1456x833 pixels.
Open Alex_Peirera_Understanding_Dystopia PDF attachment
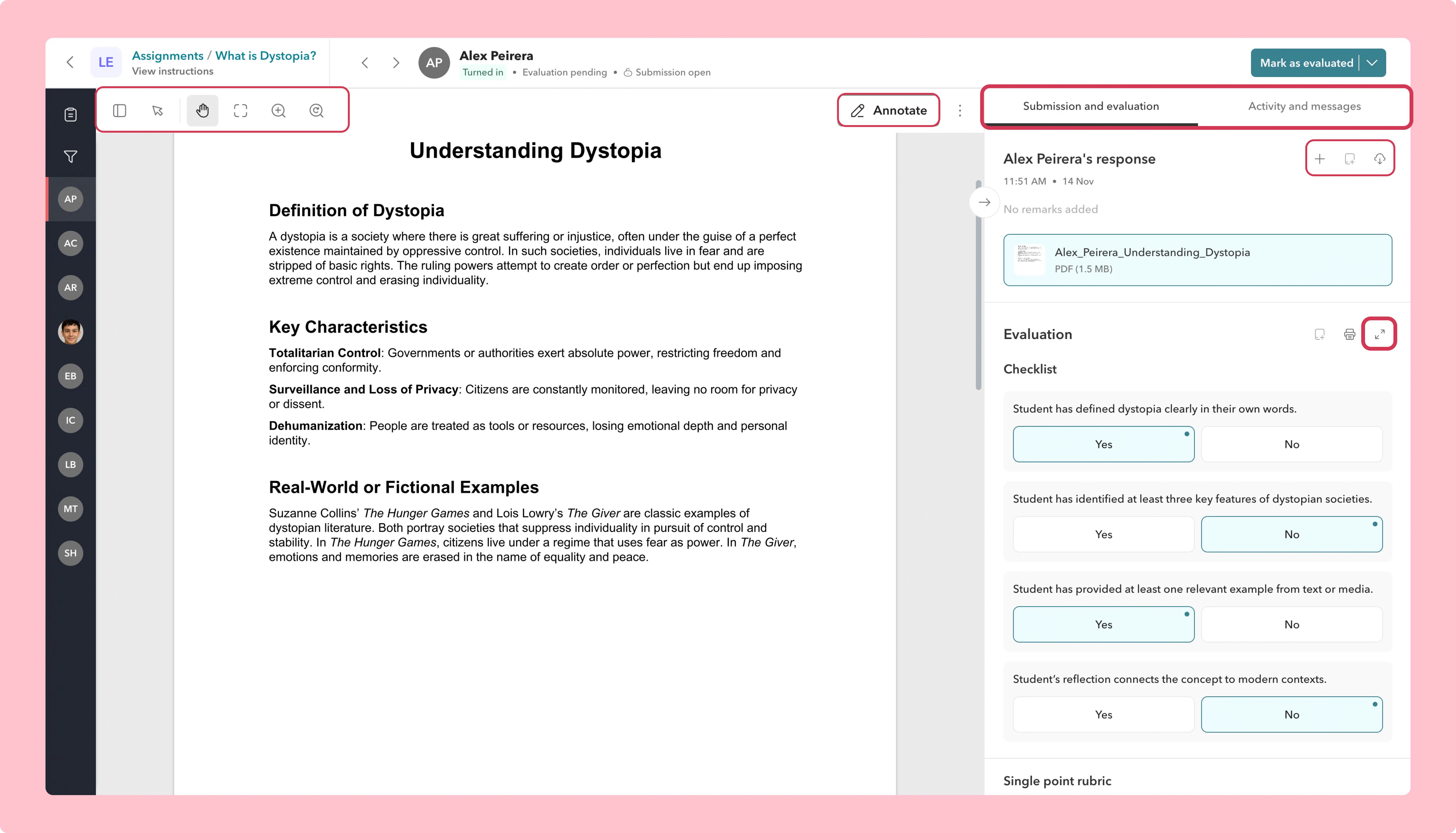pyautogui.click(x=1197, y=260)
